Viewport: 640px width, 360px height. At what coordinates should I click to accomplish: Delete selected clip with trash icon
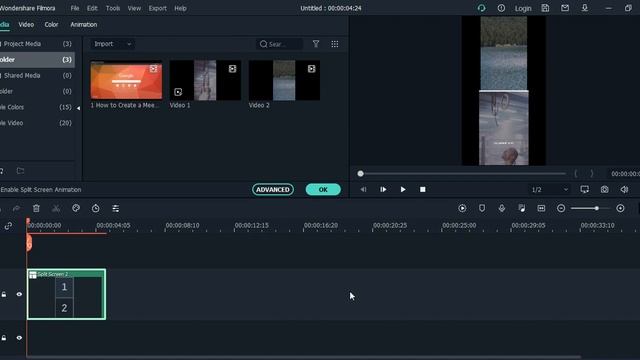pyautogui.click(x=36, y=209)
